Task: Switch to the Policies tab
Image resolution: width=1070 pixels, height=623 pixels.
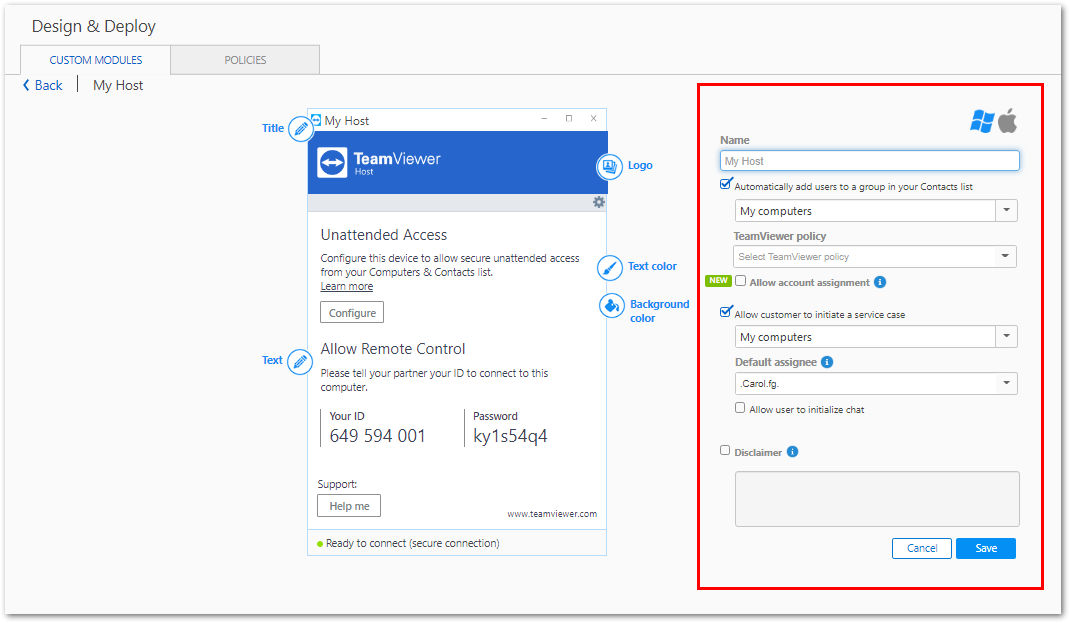Action: click(x=245, y=60)
